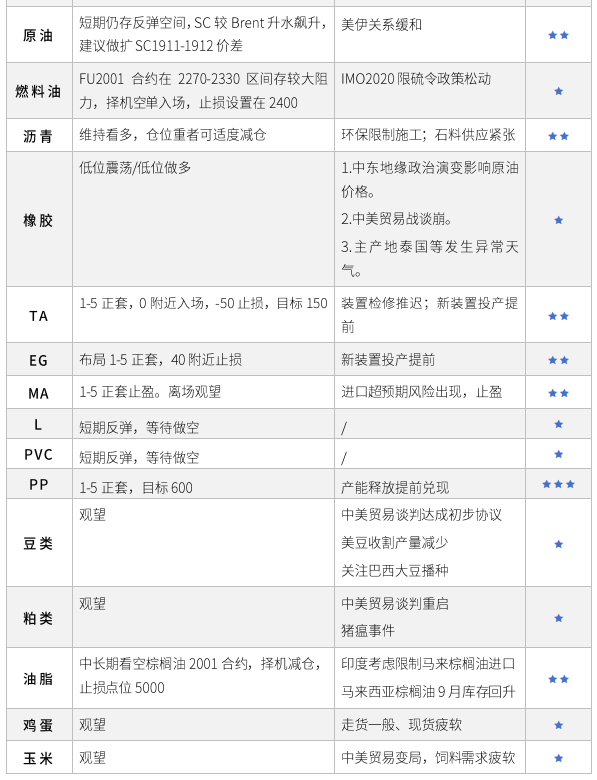The height and width of the screenshot is (780, 597).
Task: Click the three-star rating in the PP row
Action: pyautogui.click(x=558, y=484)
